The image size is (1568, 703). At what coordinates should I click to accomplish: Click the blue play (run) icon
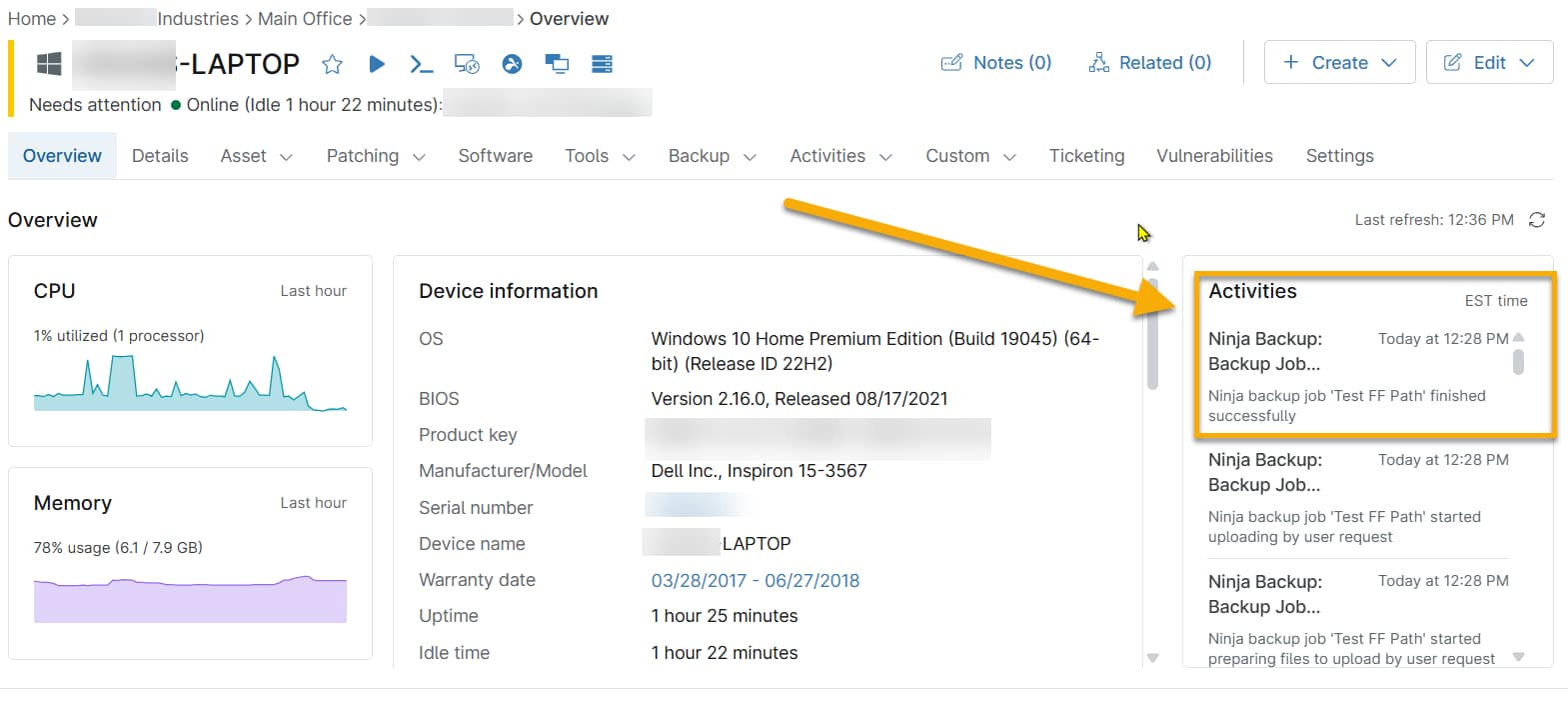tap(377, 64)
